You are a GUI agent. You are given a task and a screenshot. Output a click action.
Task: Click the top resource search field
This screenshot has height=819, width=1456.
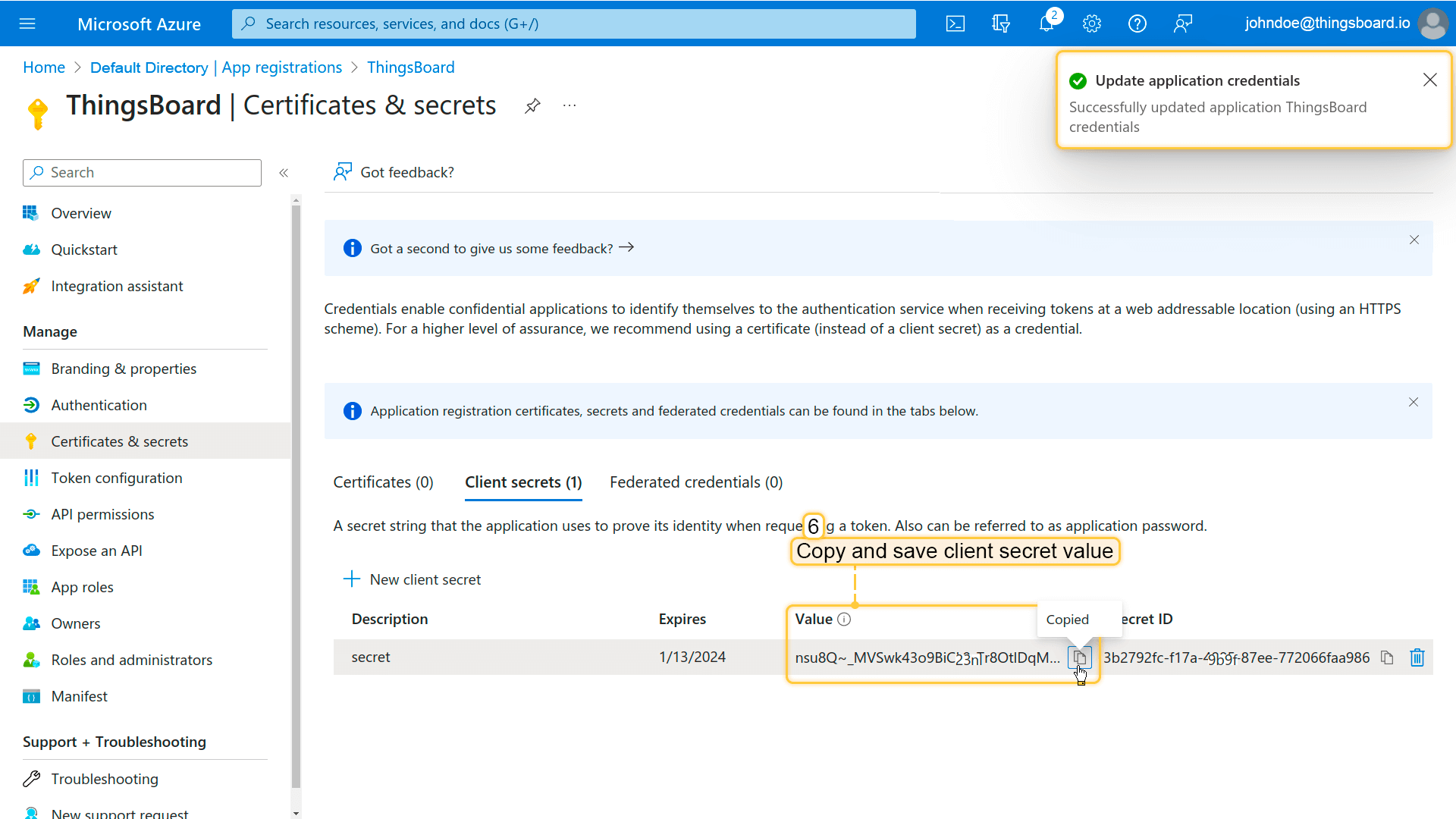coord(574,24)
